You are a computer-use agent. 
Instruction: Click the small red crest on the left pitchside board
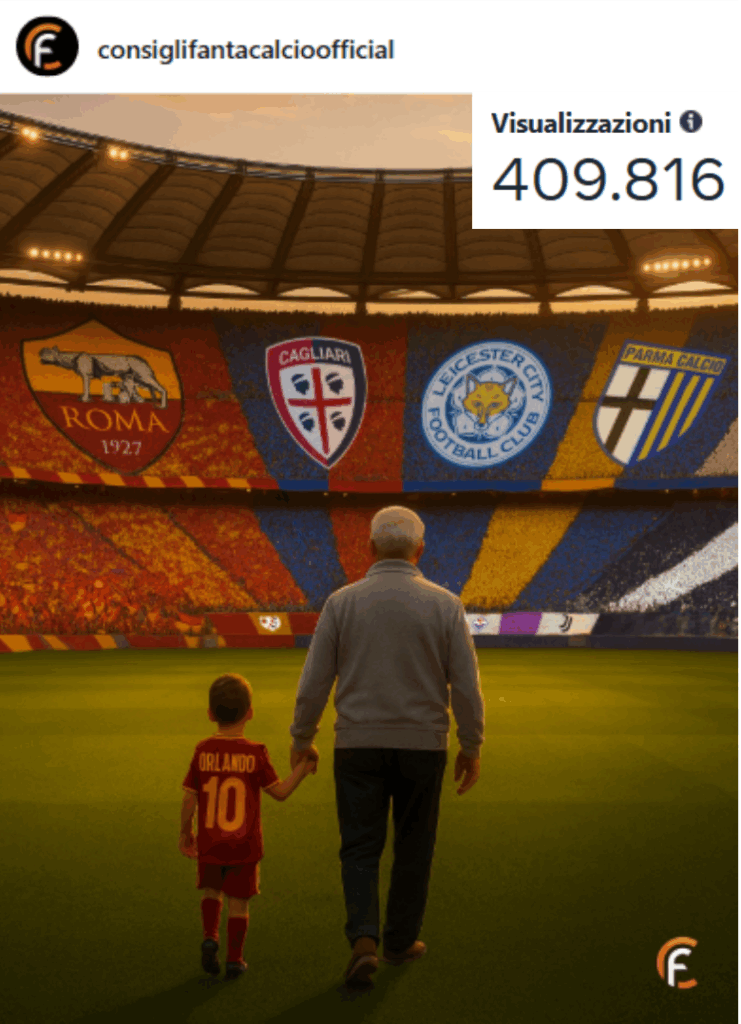(x=270, y=623)
